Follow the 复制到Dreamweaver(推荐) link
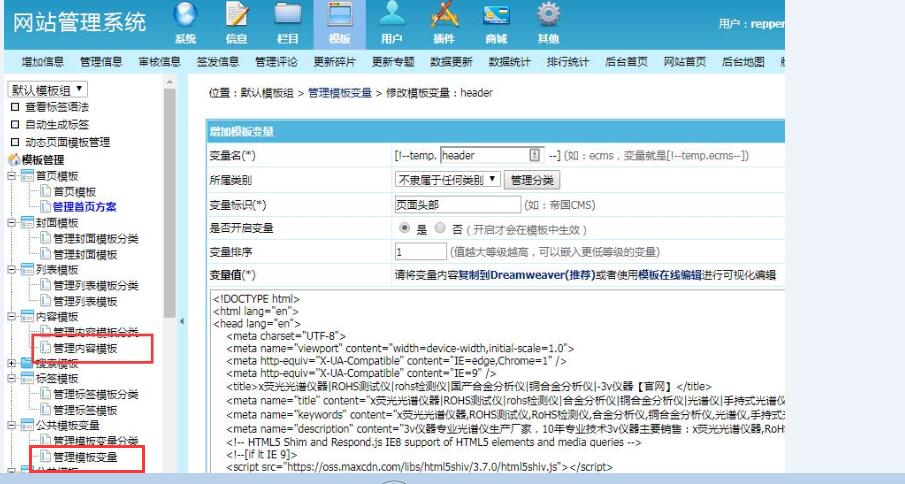Screen dimensions: 905x484 [x=527, y=275]
